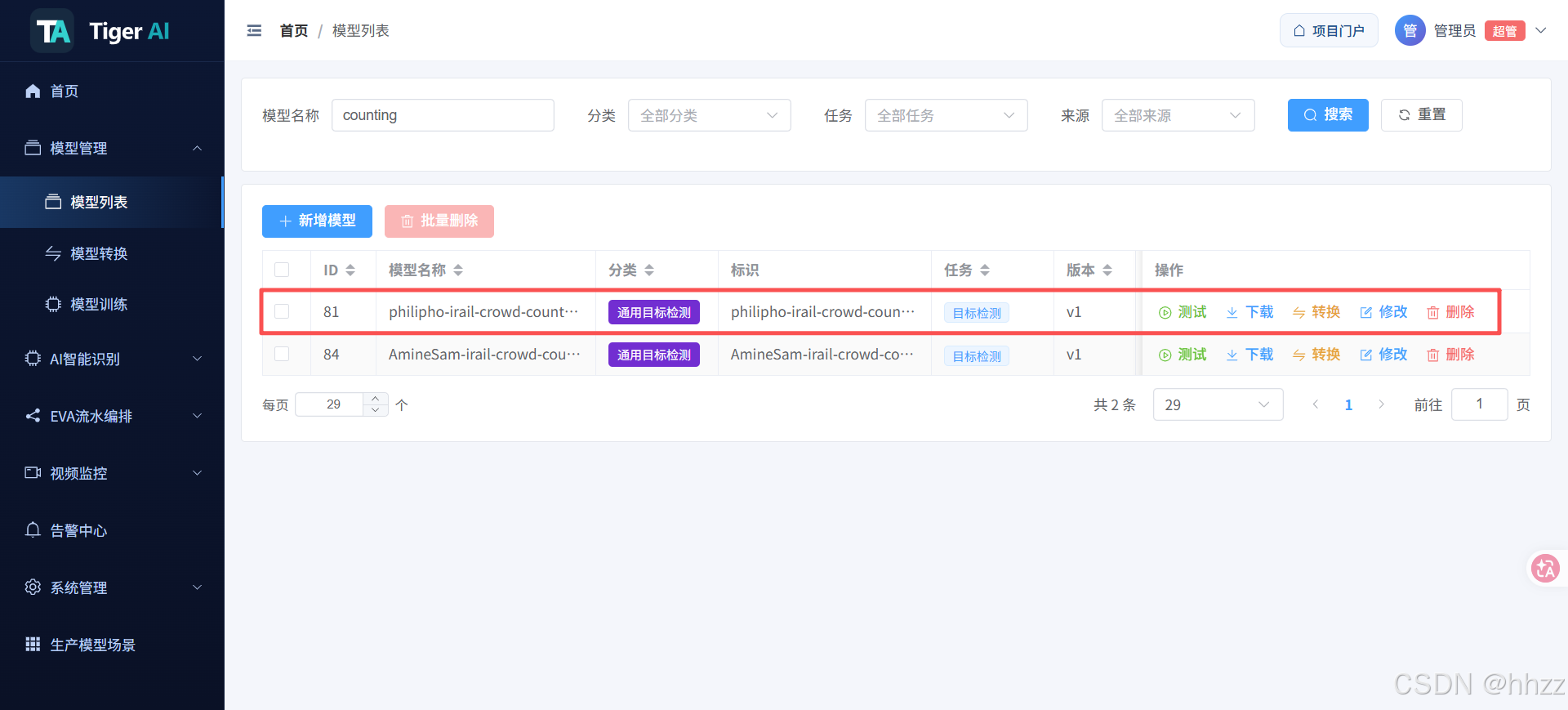Download model with ID 81
Image resolution: width=1568 pixels, height=710 pixels.
coord(1249,312)
